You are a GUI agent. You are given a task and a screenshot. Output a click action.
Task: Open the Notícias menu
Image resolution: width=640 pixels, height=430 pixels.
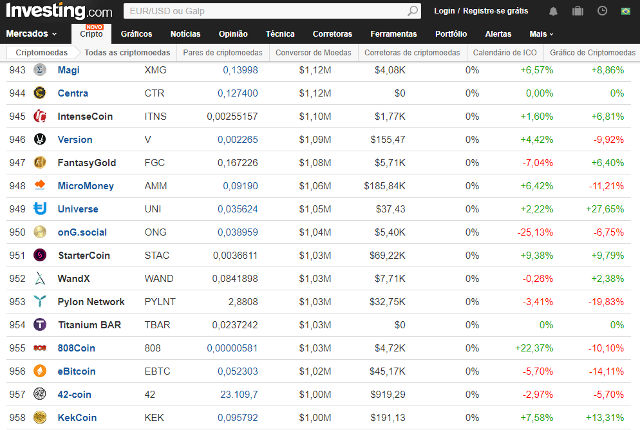click(185, 34)
